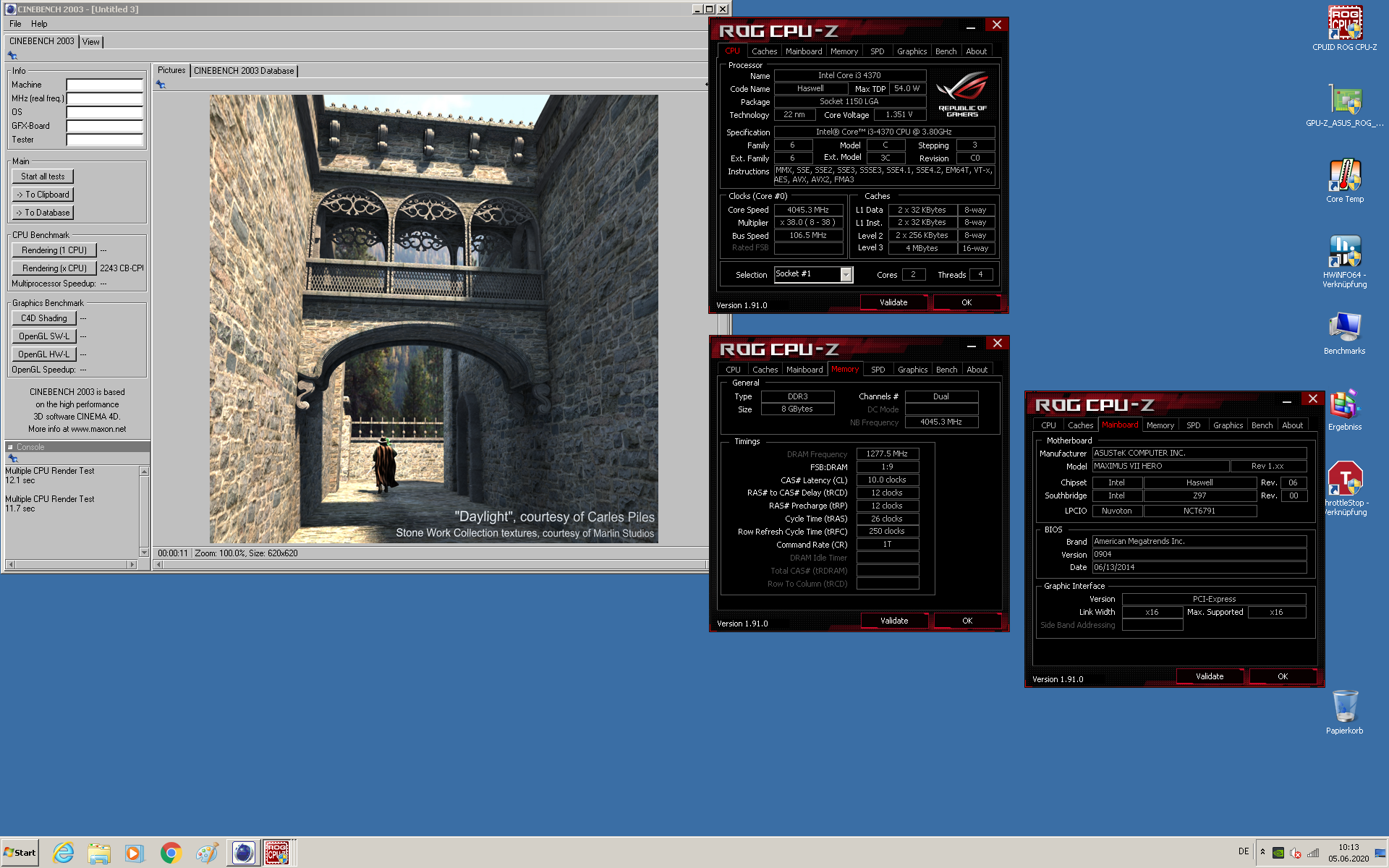Viewport: 1389px width, 868px height.
Task: Switch to CINEBENCH 2003 Database tab
Action: [244, 71]
